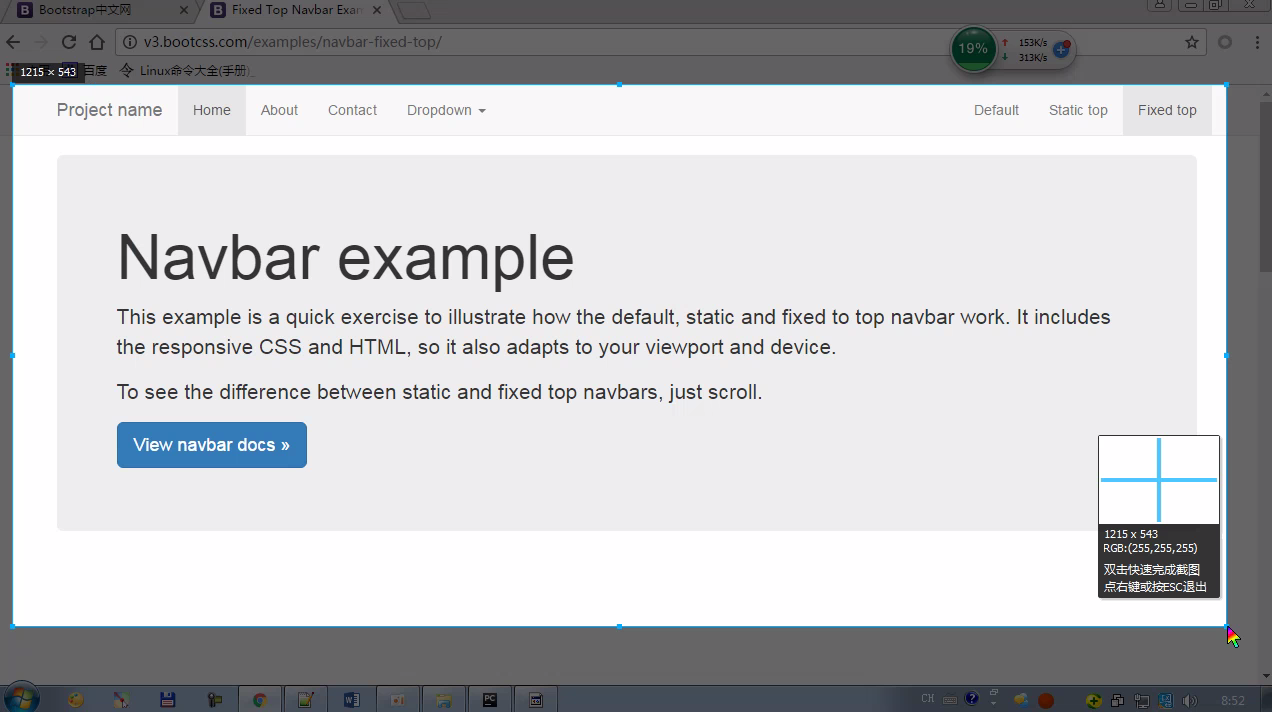Bookmark this page with the star icon

[x=1191, y=42]
